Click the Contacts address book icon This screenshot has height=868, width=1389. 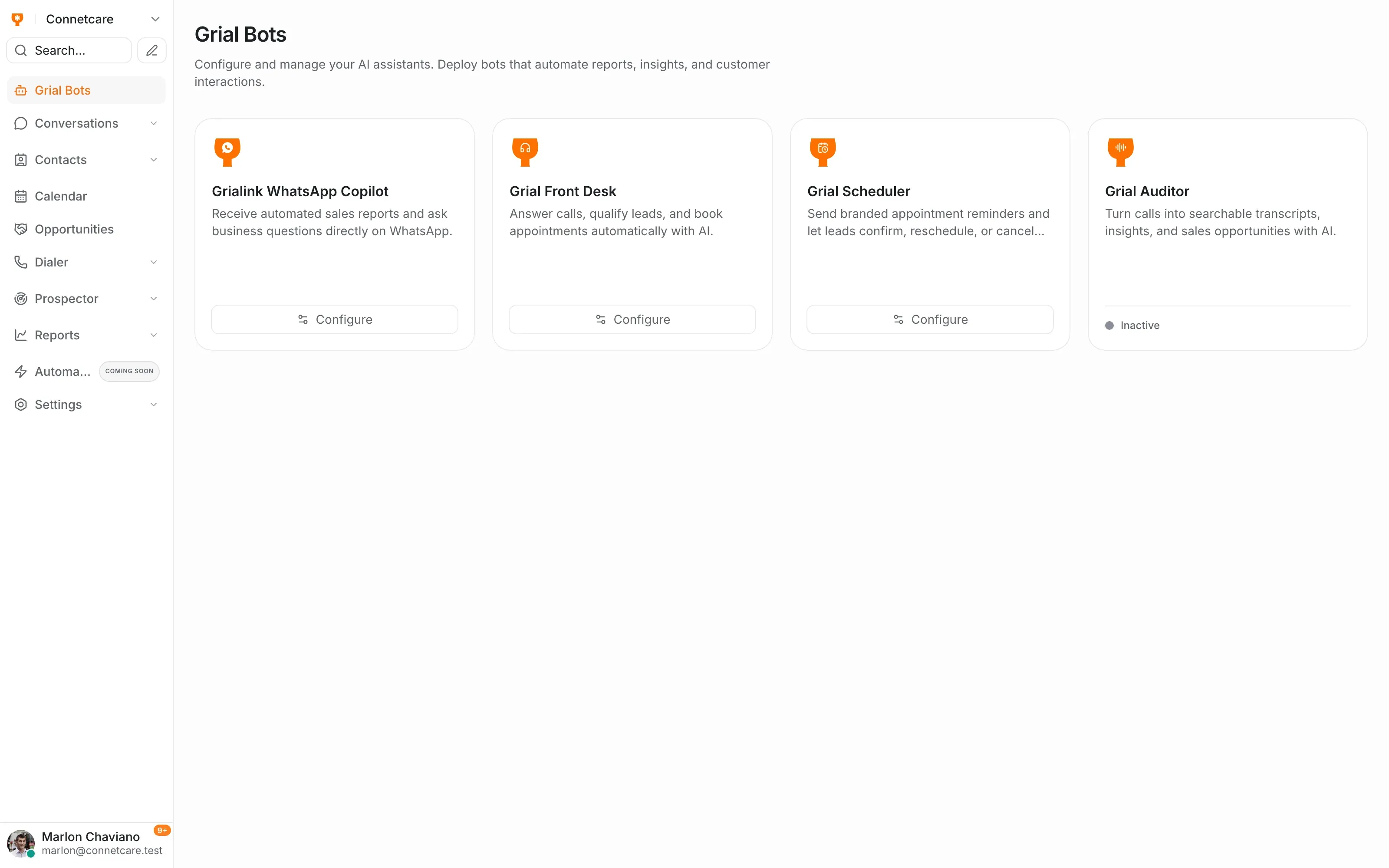coord(21,160)
